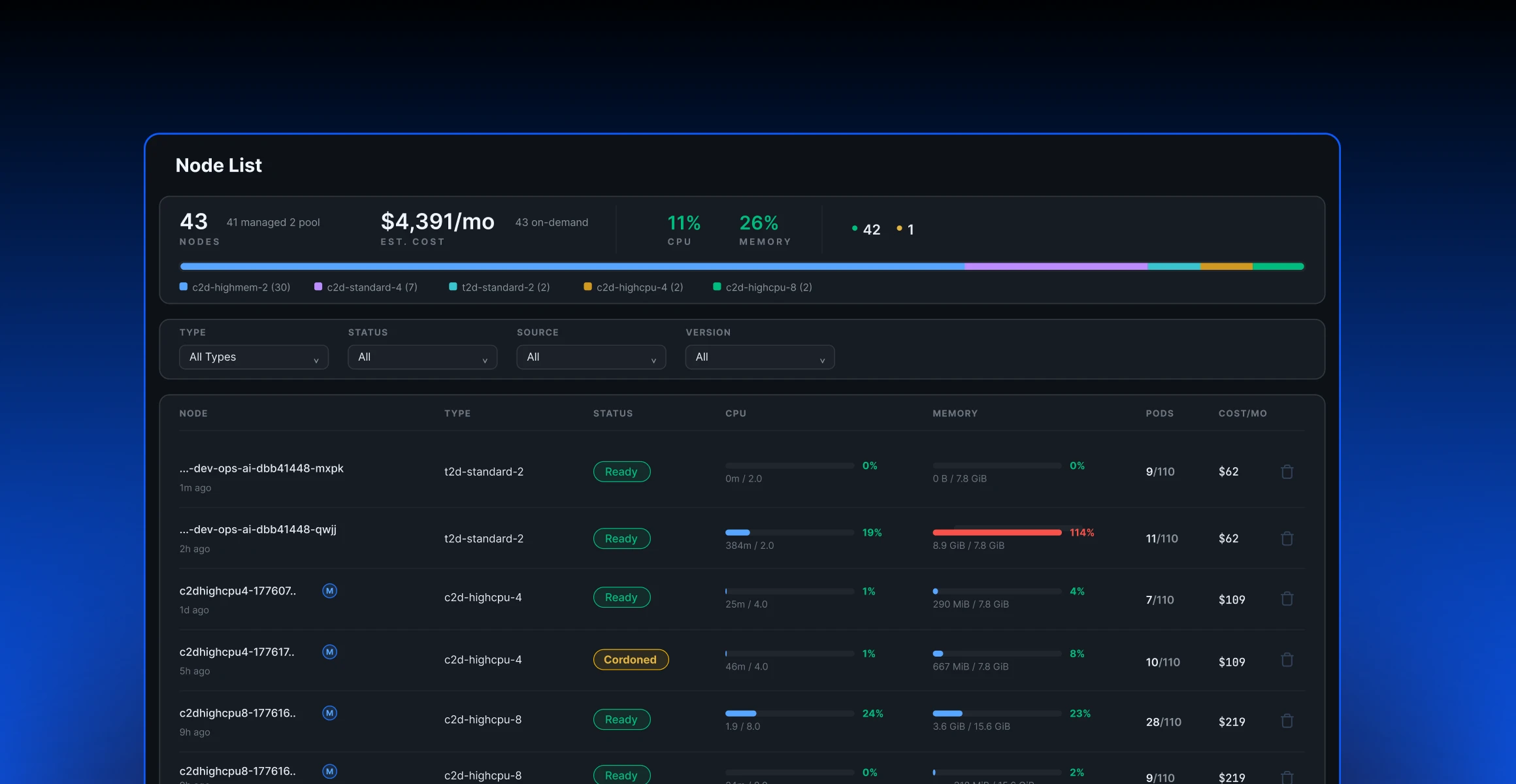This screenshot has width=1516, height=784.
Task: Click yellow 1 cordoned nodes indicator
Action: tap(906, 229)
